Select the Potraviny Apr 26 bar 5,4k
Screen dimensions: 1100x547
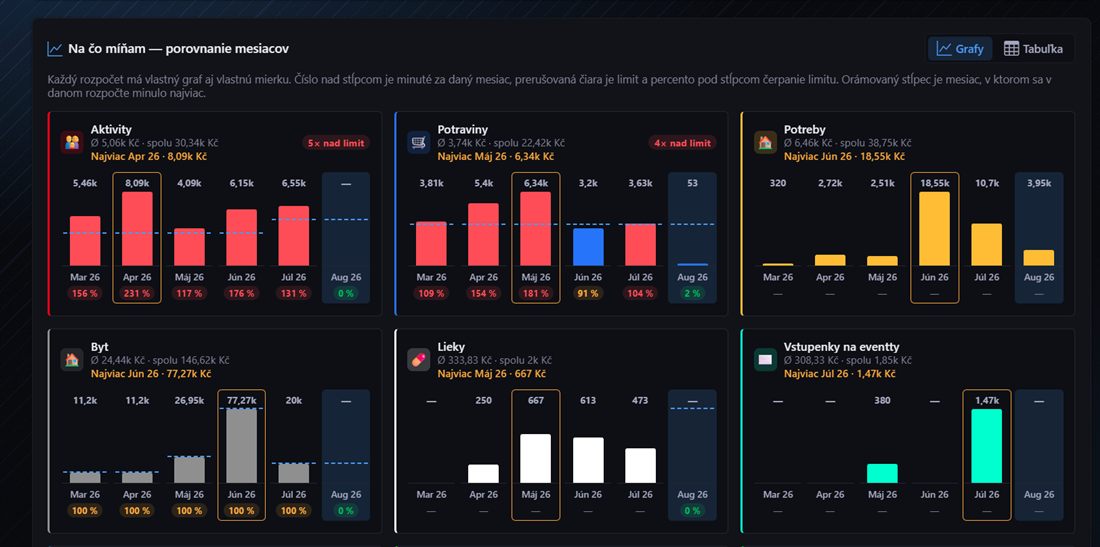point(483,234)
